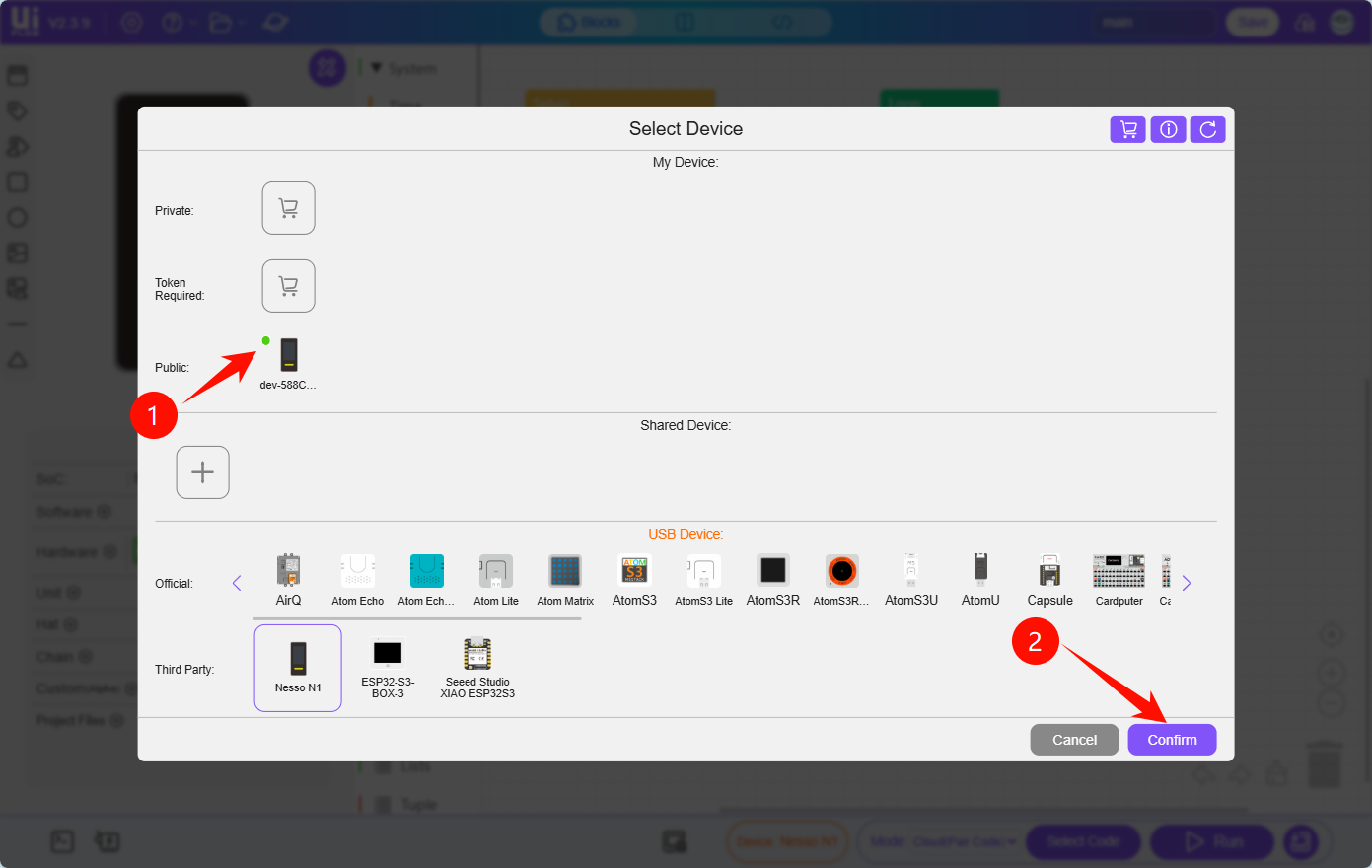Viewport: 1372px width, 868px height.
Task: Click the Private device cart icon
Action: [288, 208]
